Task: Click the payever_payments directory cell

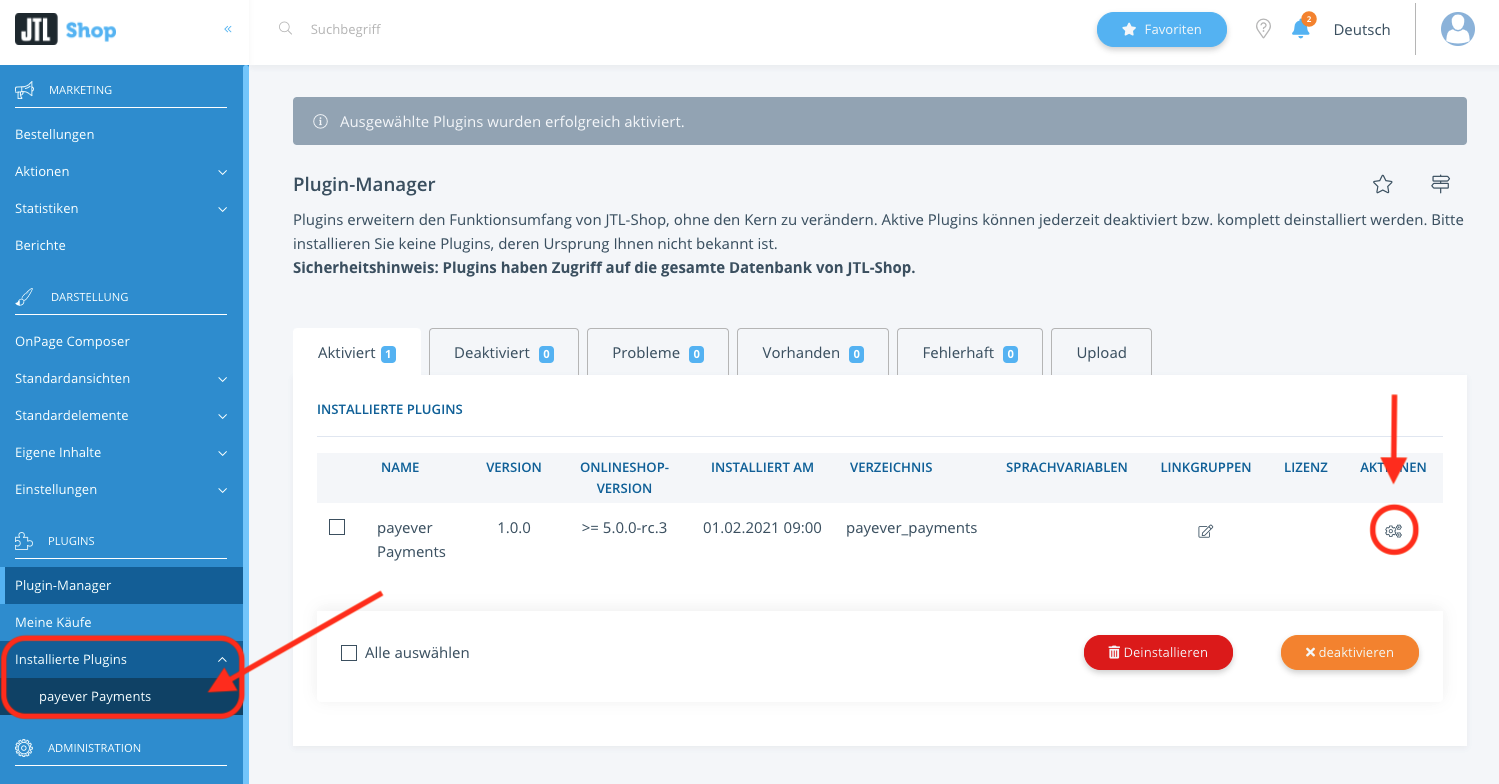Action: [911, 527]
